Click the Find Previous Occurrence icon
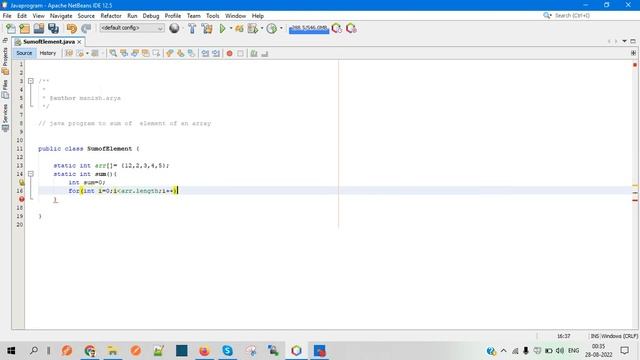The width and height of the screenshot is (640, 360). tap(124, 53)
